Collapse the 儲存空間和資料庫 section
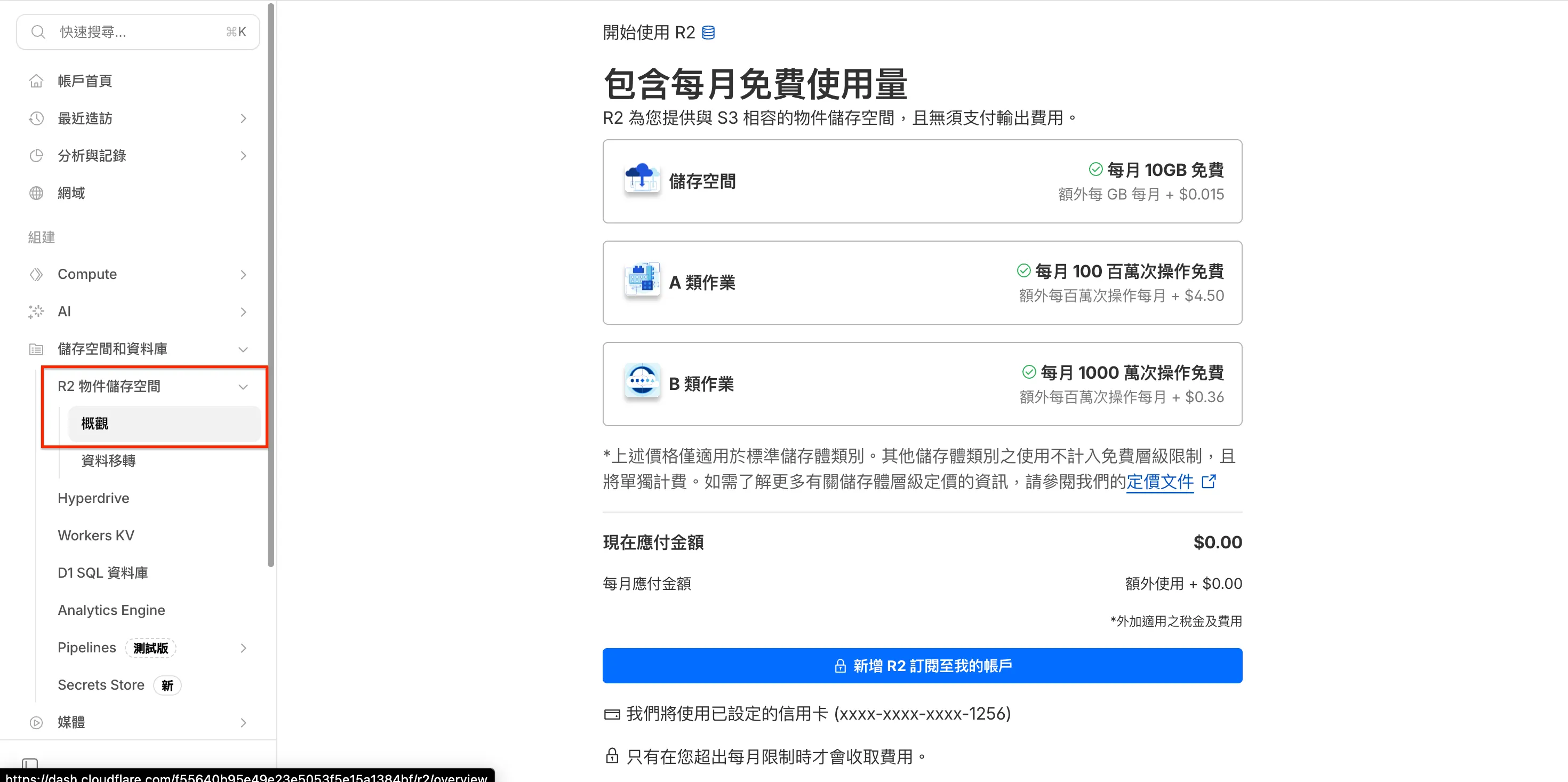This screenshot has height=782, width=1568. (243, 349)
